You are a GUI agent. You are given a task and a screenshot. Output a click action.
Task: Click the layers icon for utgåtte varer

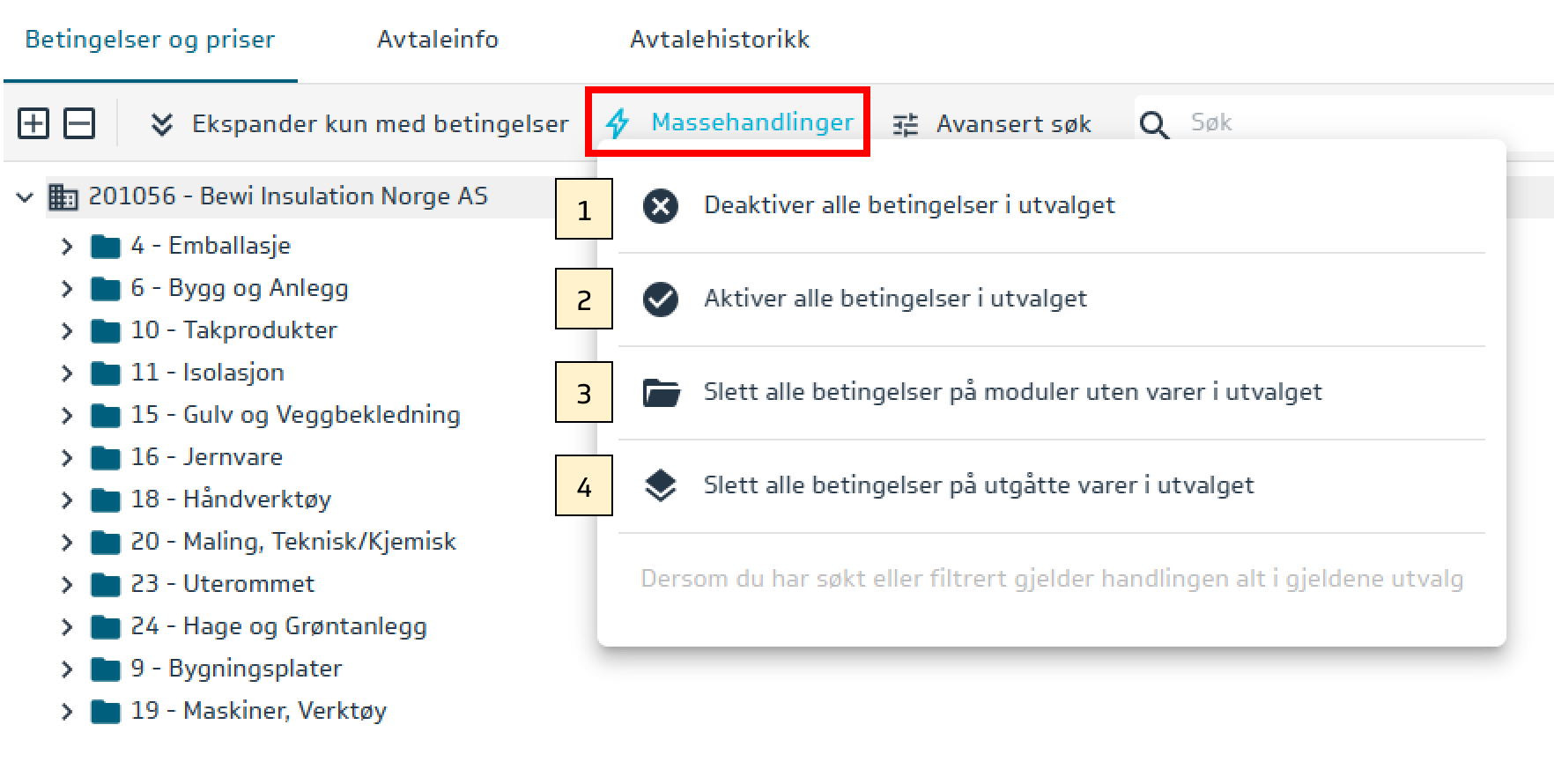pyautogui.click(x=661, y=486)
